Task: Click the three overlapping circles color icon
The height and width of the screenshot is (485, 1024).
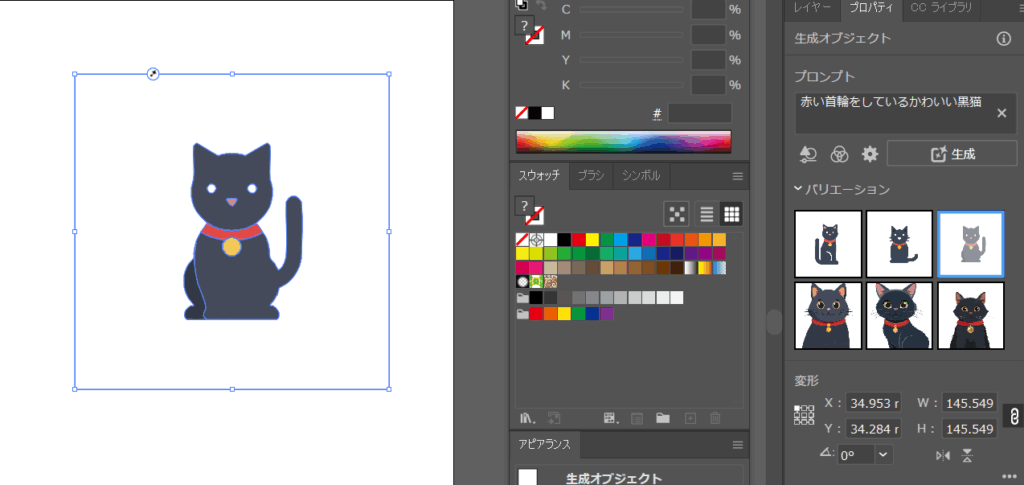Action: pos(840,154)
